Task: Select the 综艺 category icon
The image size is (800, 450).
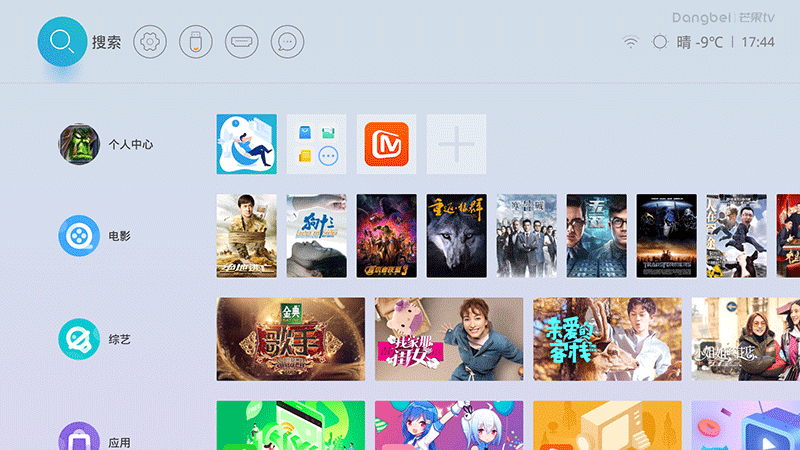Action: coord(79,339)
